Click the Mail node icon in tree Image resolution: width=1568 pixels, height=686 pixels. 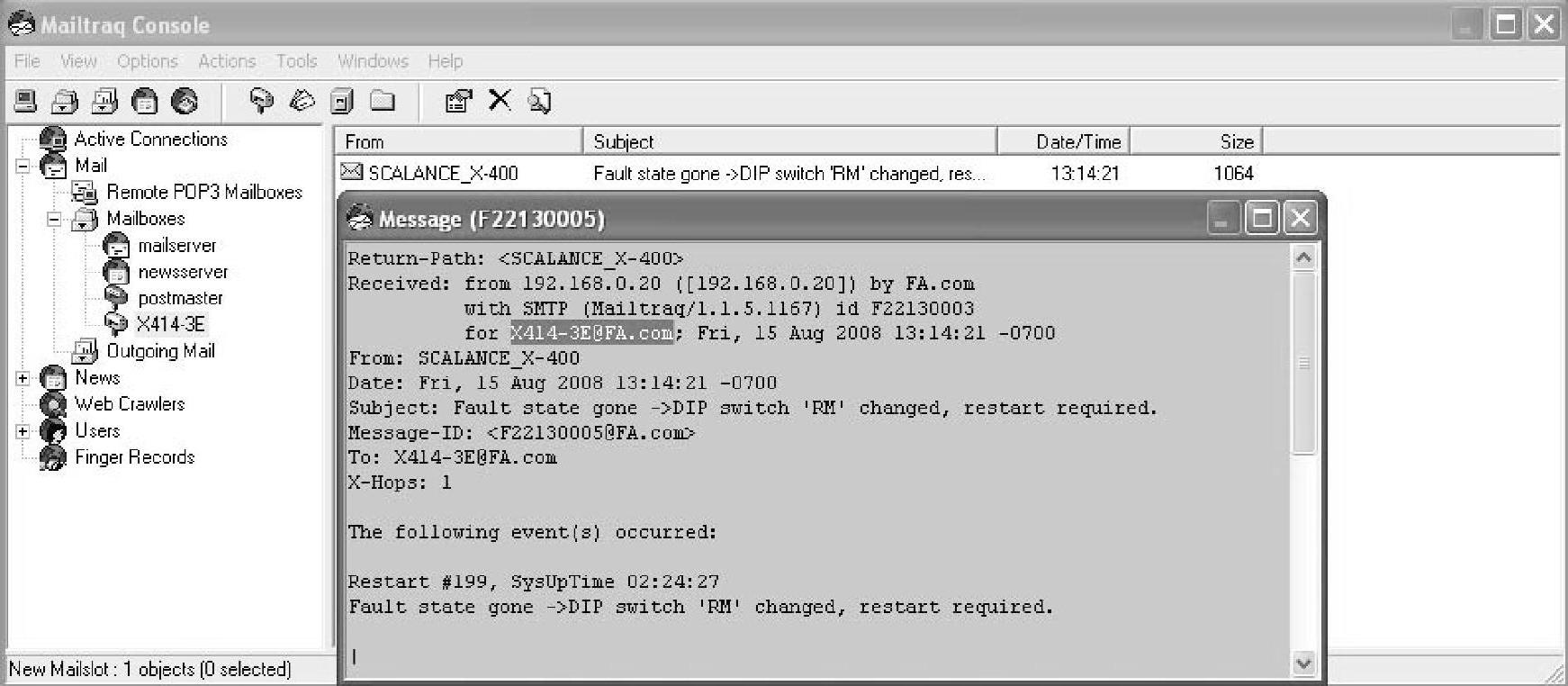(53, 166)
